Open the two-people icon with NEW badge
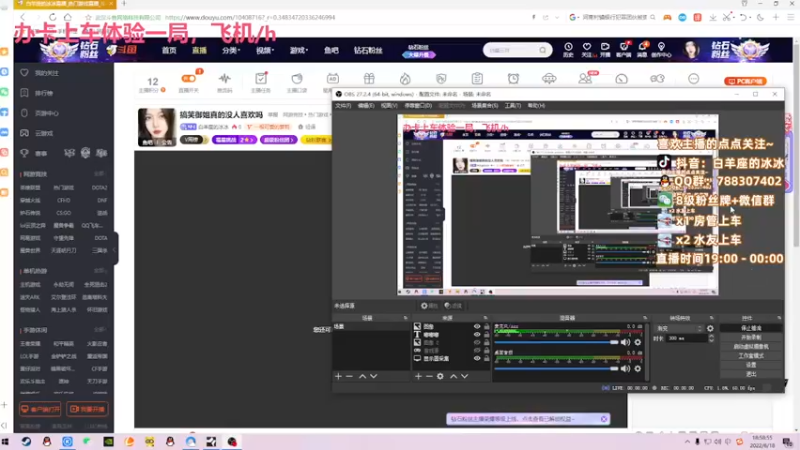This screenshot has width=800, height=450. click(x=585, y=78)
